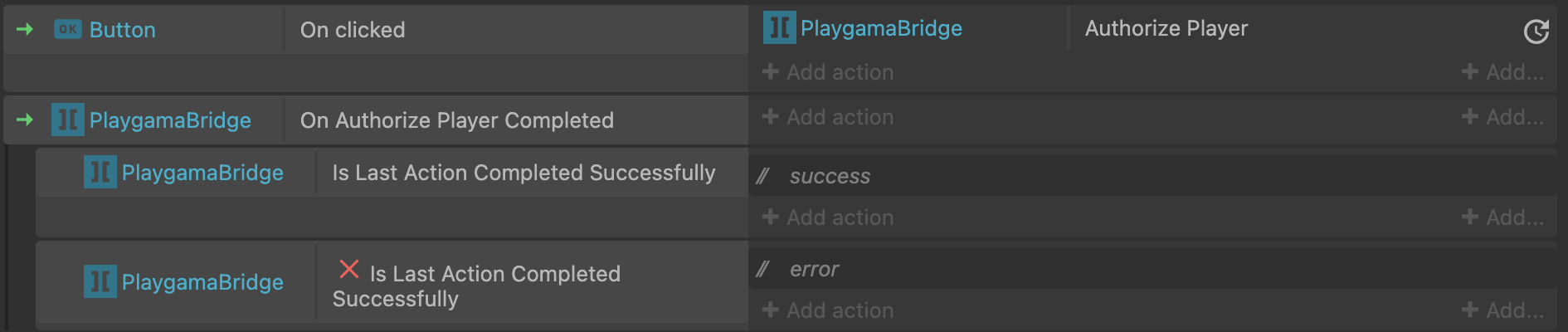Image resolution: width=1568 pixels, height=332 pixels.
Task: Select the On clicked condition
Action: coord(353,30)
